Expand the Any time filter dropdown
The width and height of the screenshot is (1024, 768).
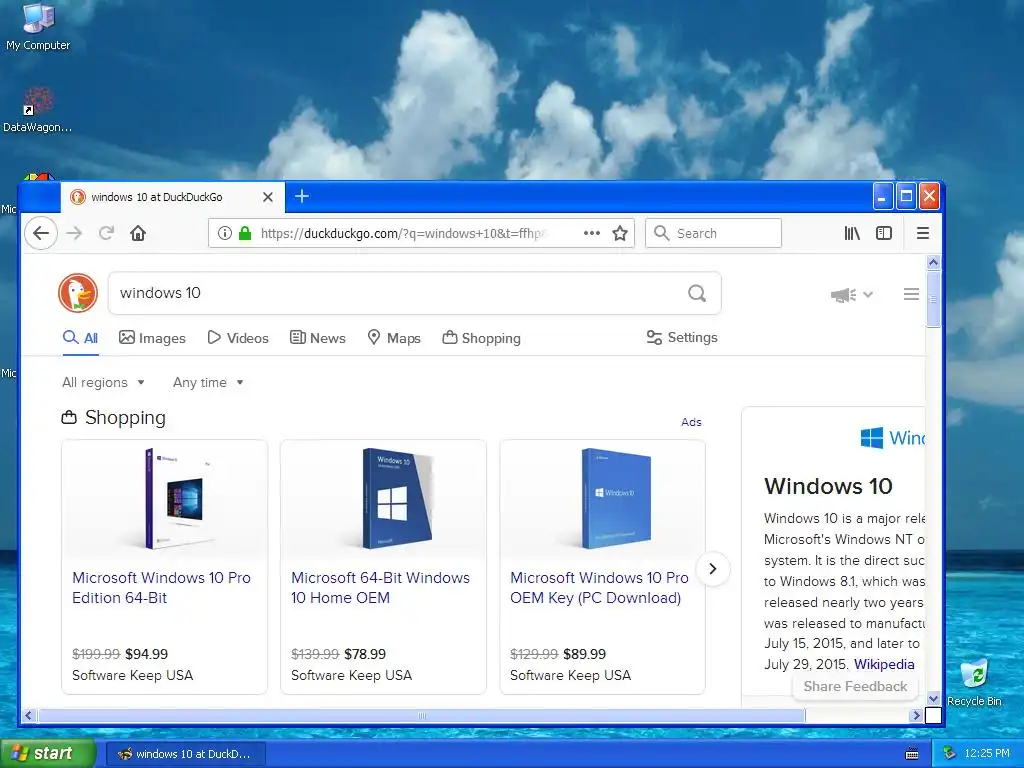(208, 383)
